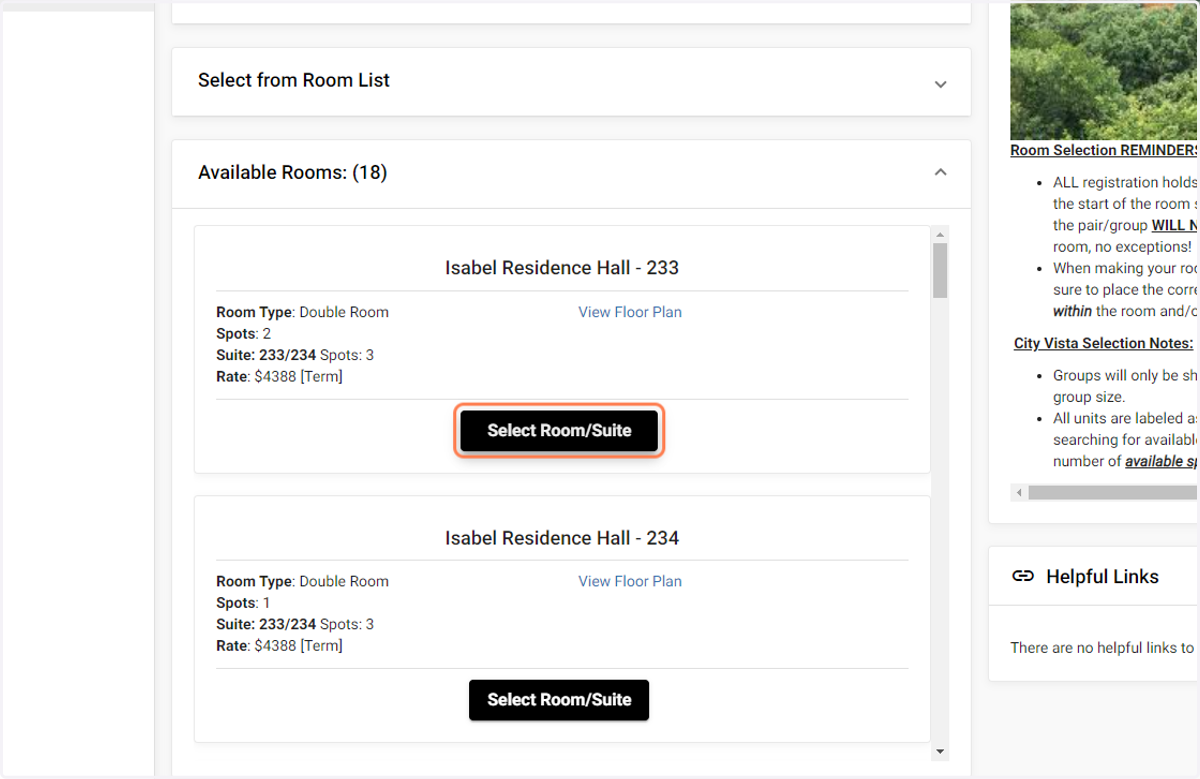The height and width of the screenshot is (779, 1200).
Task: Click the 'Helpful Links' heading text
Action: [1102, 576]
